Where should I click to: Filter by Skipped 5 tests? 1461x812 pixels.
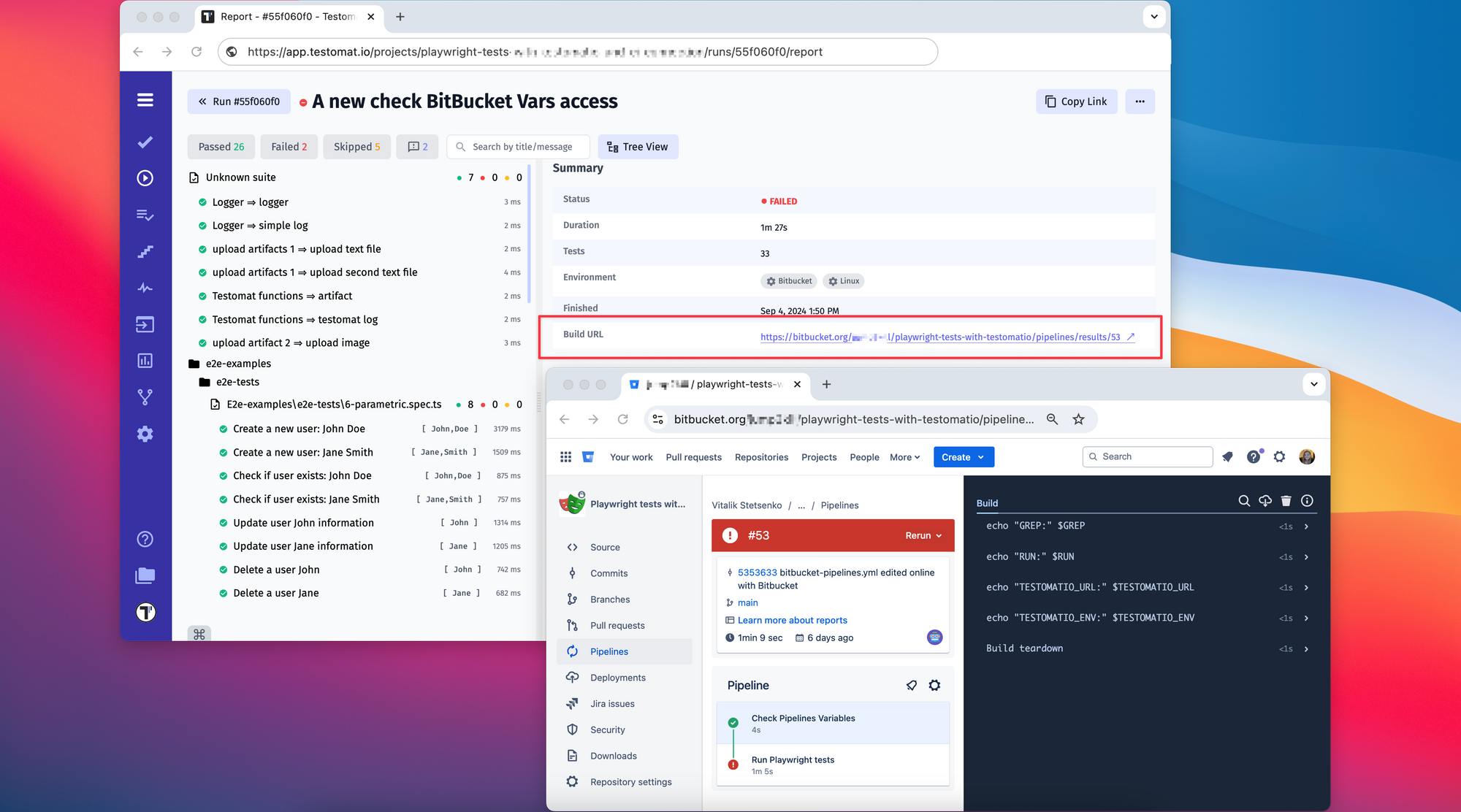pos(356,147)
